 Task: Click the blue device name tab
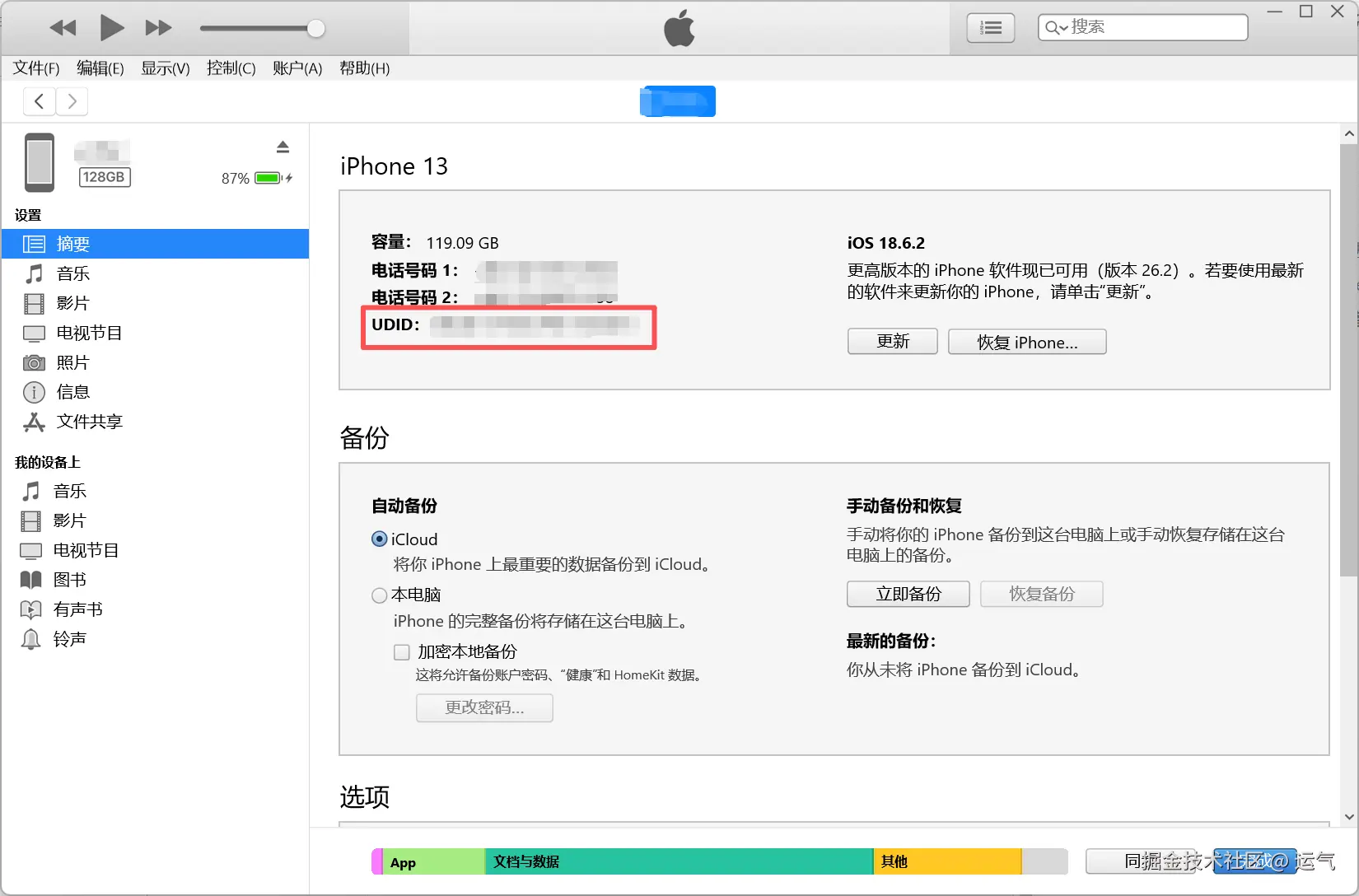(x=678, y=101)
